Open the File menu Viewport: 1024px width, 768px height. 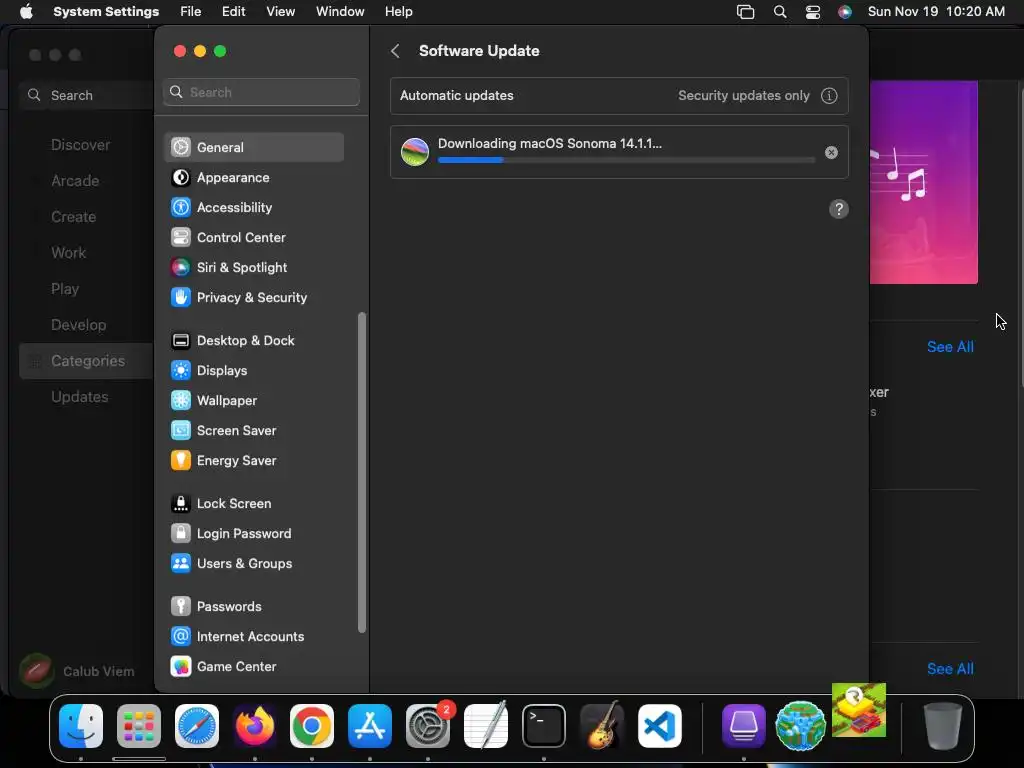click(x=191, y=12)
